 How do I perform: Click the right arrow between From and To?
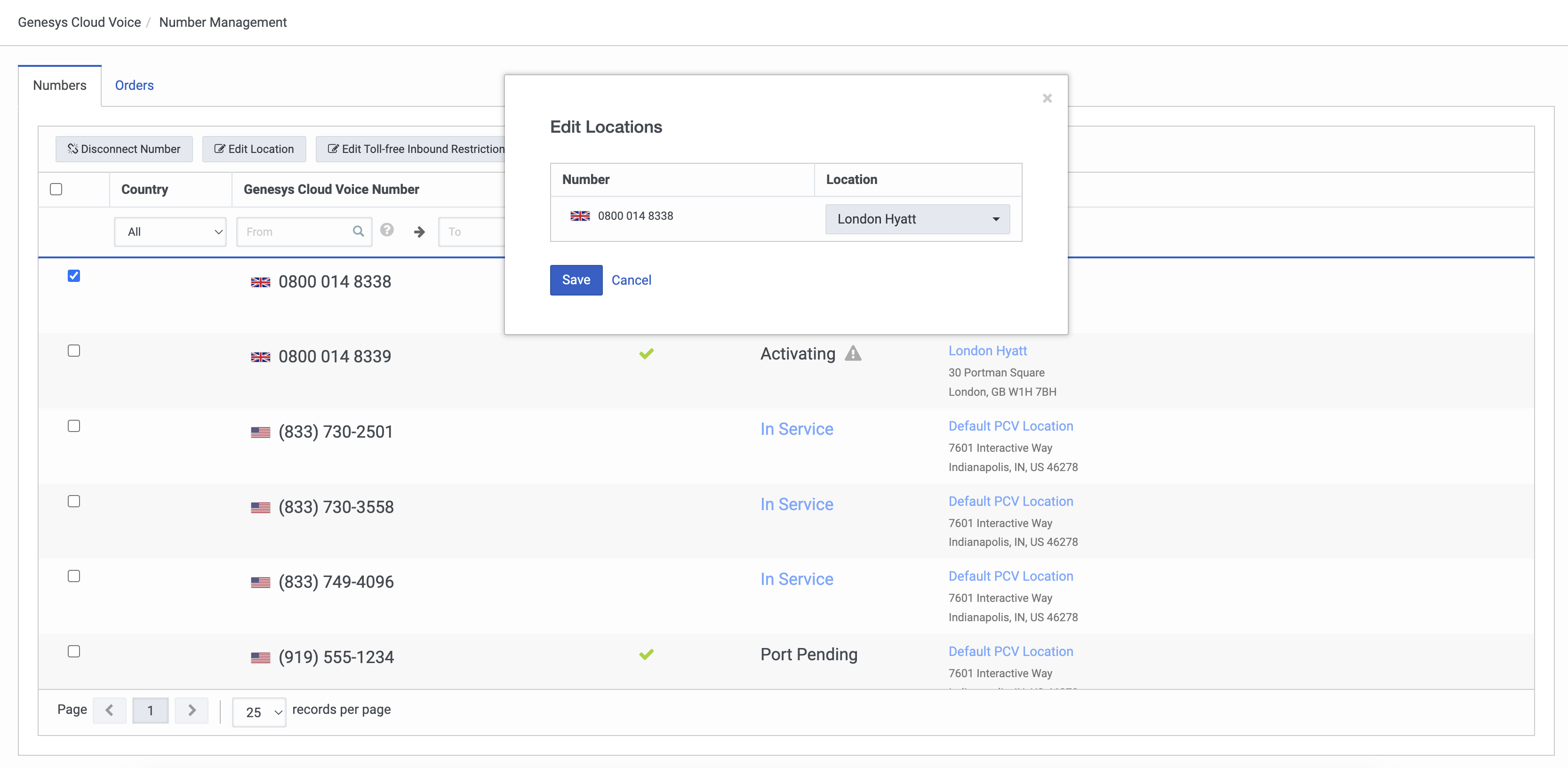click(419, 232)
